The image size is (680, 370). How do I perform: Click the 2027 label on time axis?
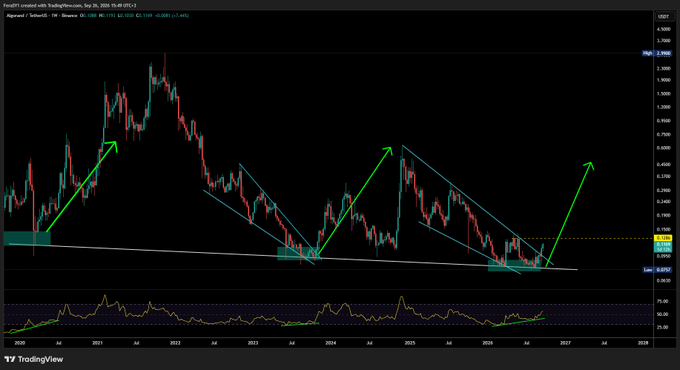[565, 343]
